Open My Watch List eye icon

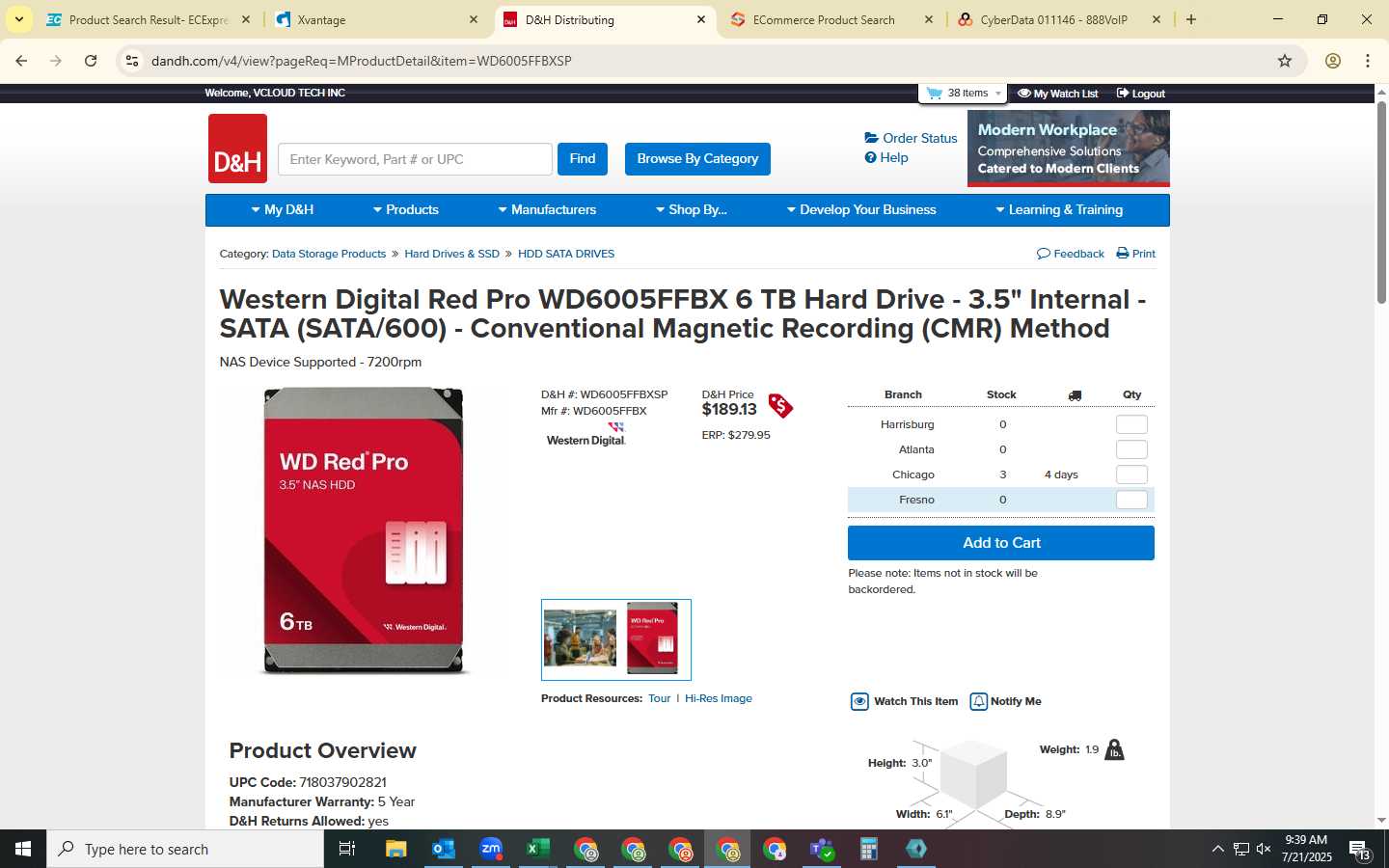click(x=1024, y=94)
